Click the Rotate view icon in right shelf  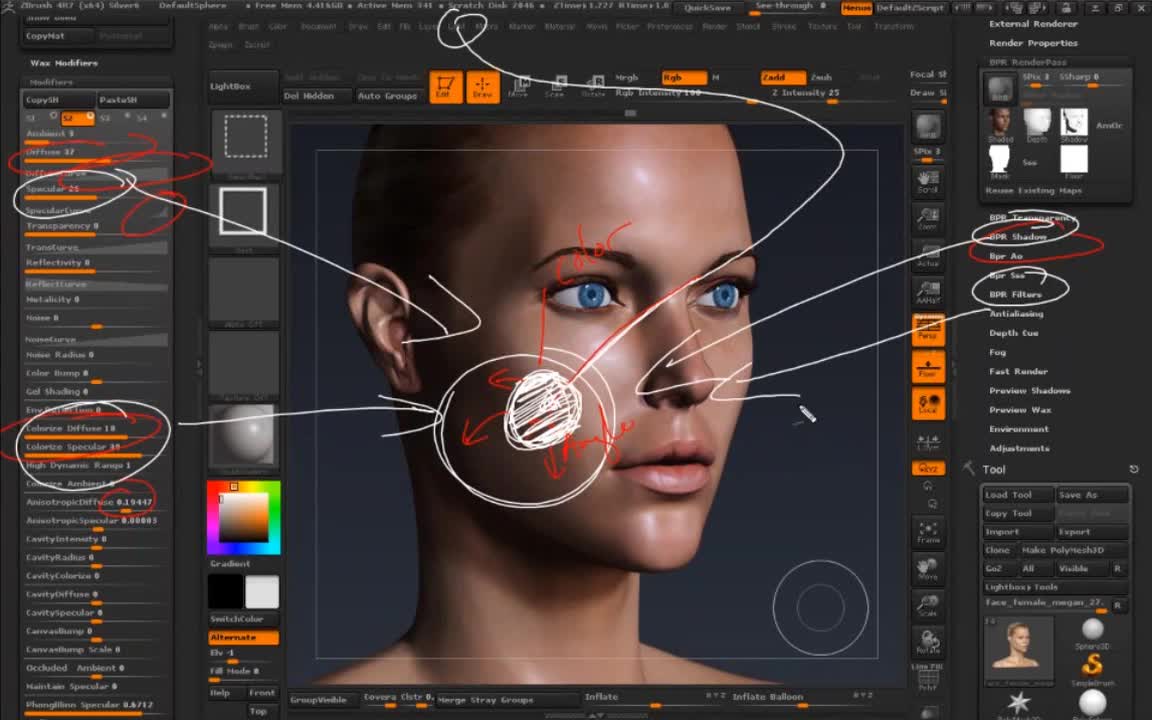point(928,643)
